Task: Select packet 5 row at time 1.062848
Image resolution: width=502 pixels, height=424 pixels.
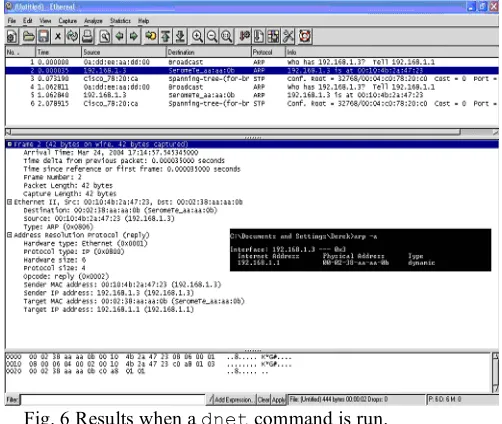Action: 252,95
